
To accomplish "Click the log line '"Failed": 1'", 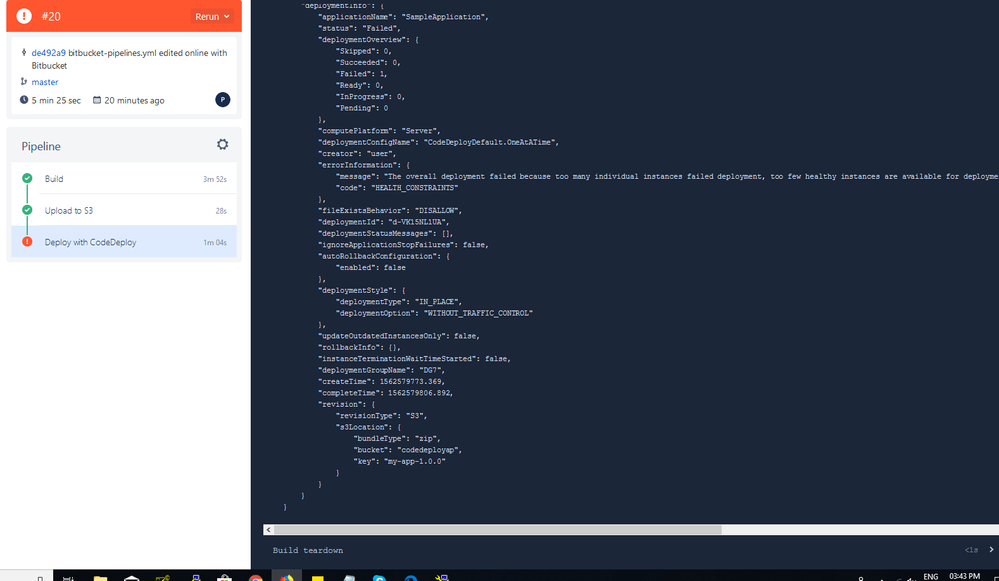I will (x=361, y=74).
